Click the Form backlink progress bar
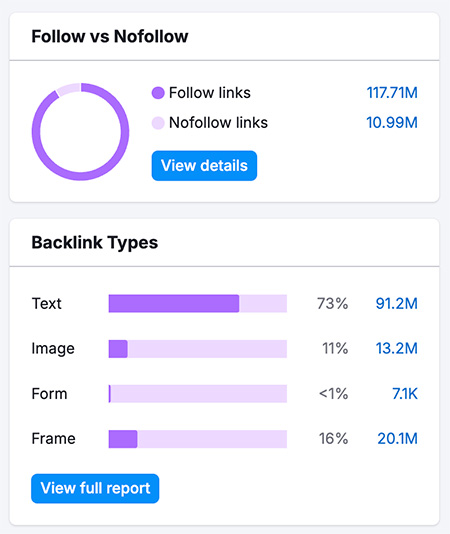 [198, 394]
